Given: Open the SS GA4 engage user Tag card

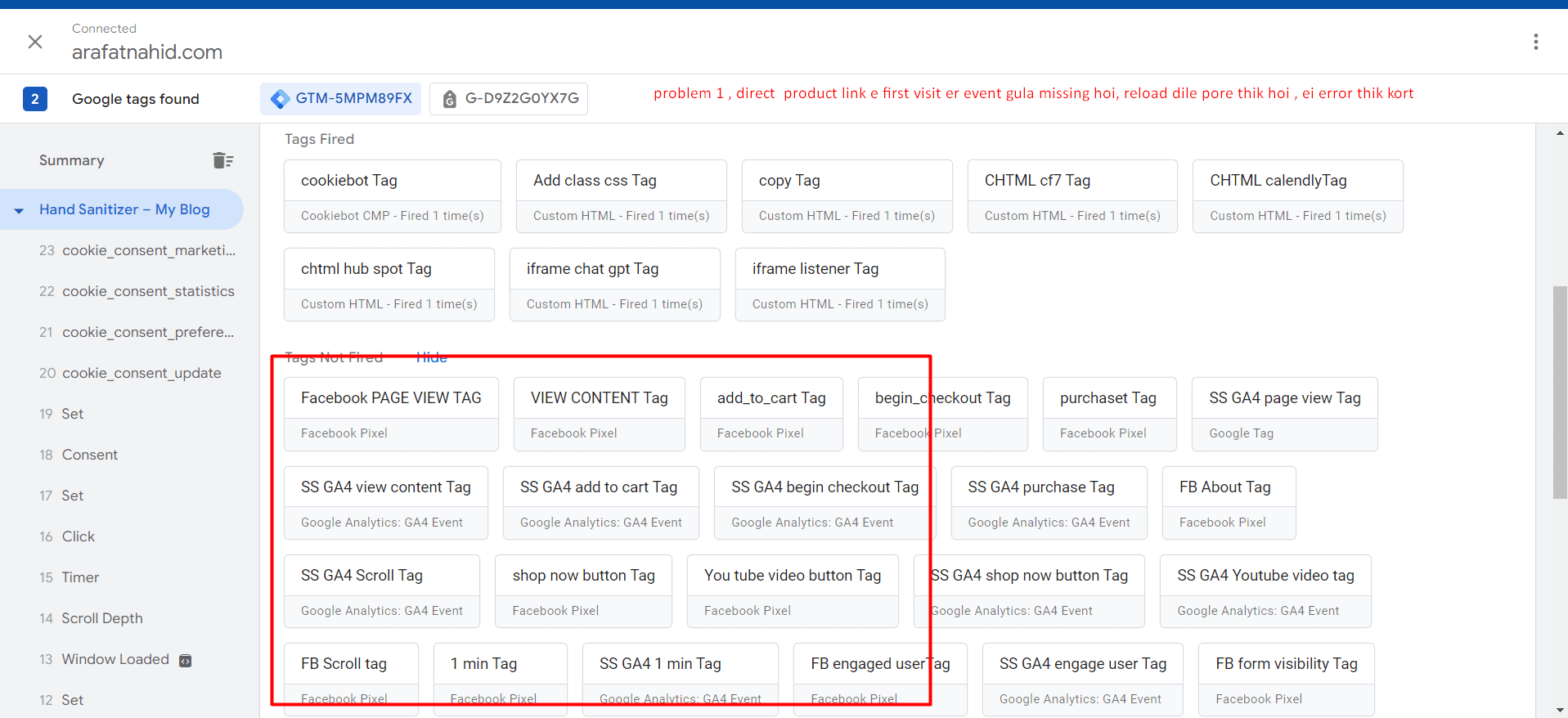Looking at the screenshot, I should pos(1083,680).
